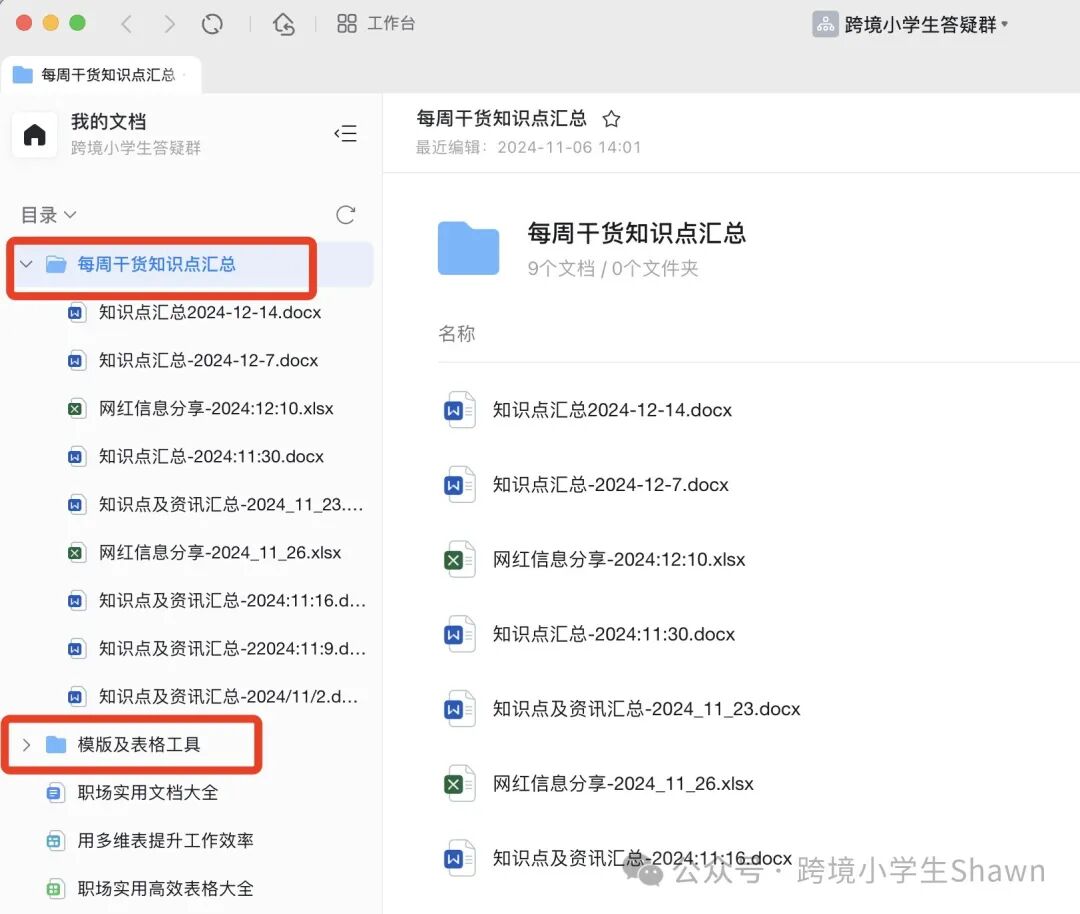The width and height of the screenshot is (1080, 914).
Task: Click Excel icon of 网红信息分享-2024_11_26 in sidebar
Action: point(76,553)
